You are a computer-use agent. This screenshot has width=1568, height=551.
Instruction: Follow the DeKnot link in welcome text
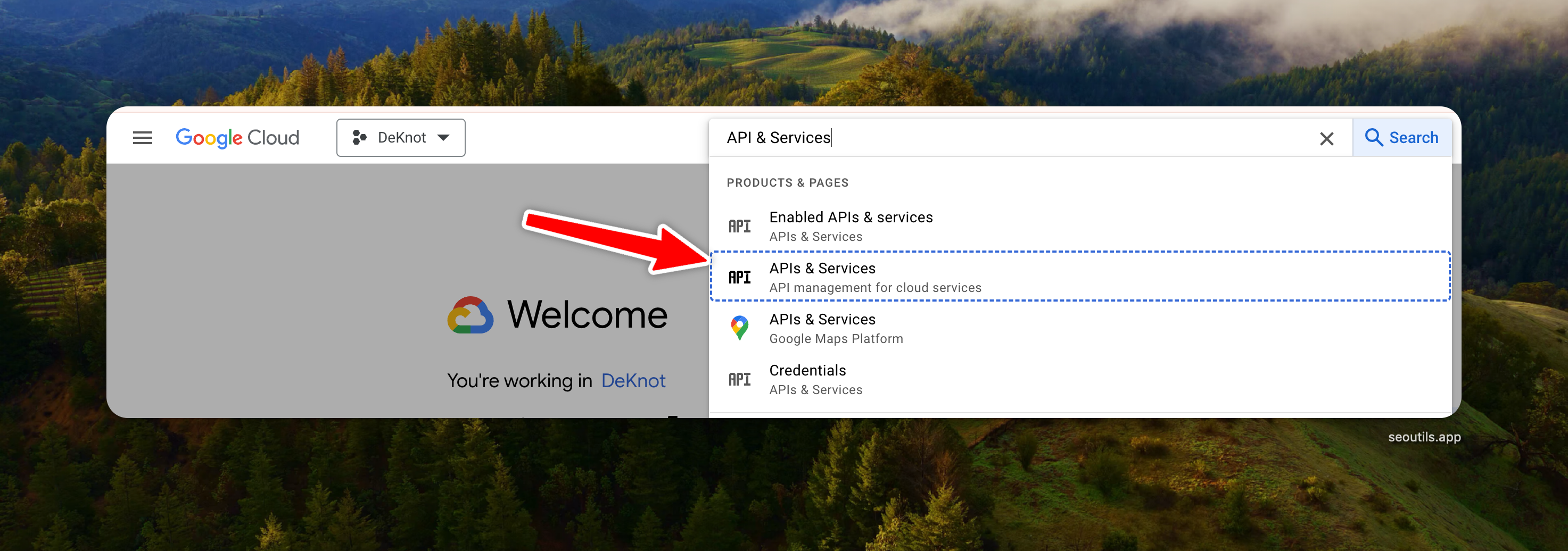pyautogui.click(x=632, y=381)
